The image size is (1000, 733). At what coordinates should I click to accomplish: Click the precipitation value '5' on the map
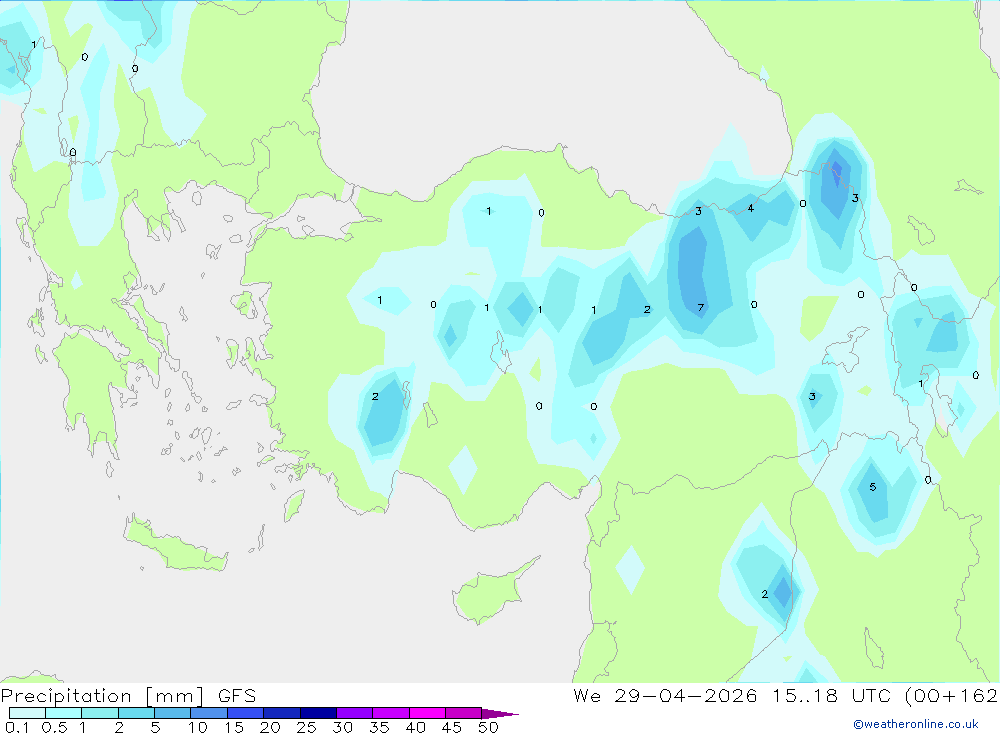(872, 487)
